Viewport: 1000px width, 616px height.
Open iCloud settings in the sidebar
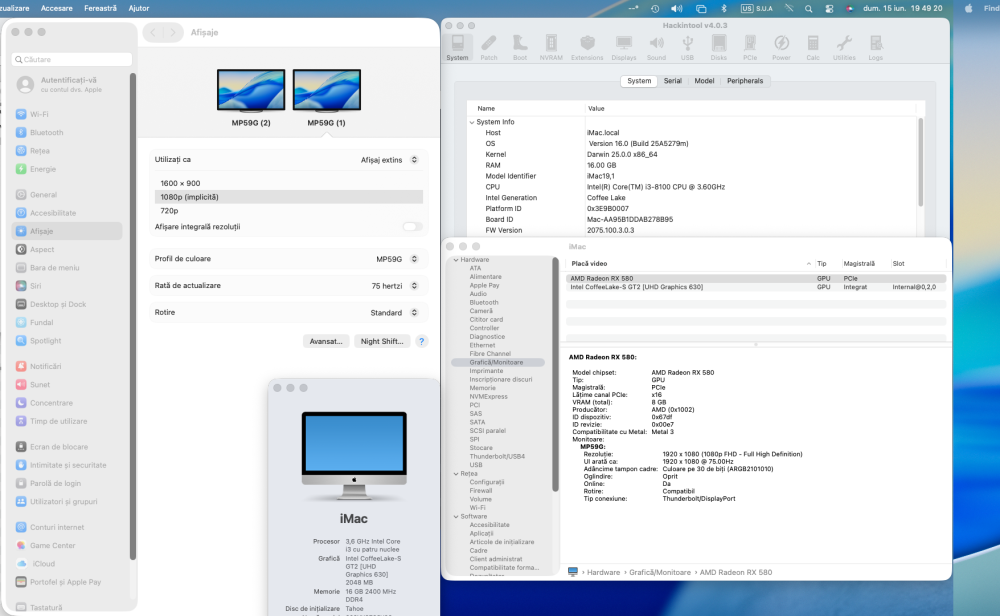coord(67,564)
